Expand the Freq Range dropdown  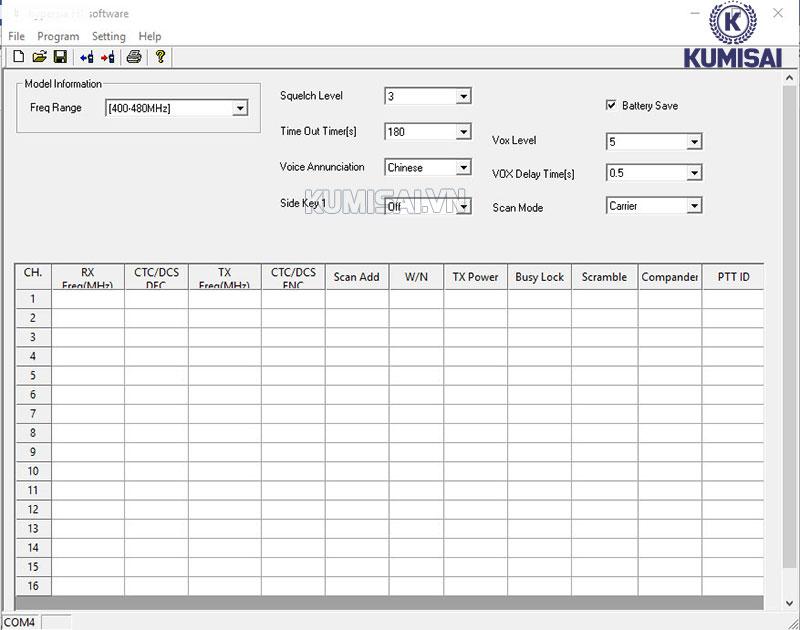pos(239,108)
